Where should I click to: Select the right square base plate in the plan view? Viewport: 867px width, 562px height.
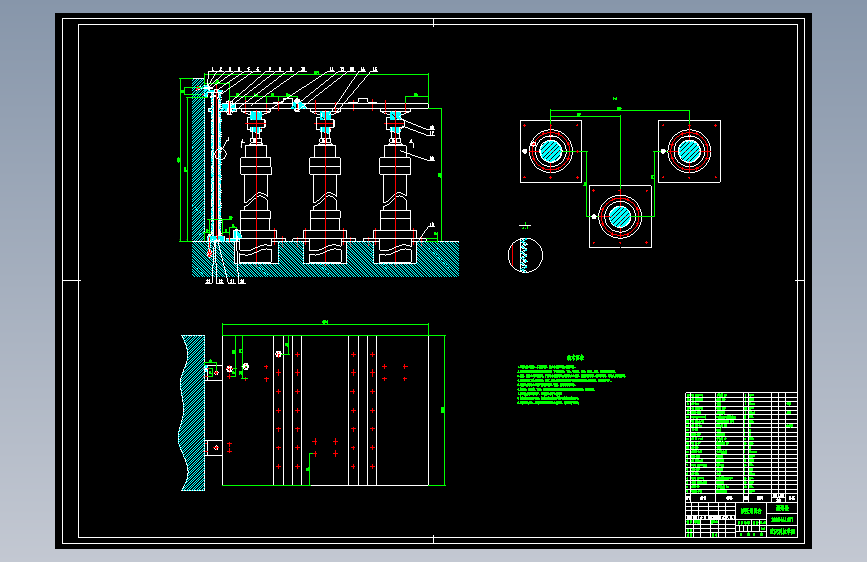[690, 151]
